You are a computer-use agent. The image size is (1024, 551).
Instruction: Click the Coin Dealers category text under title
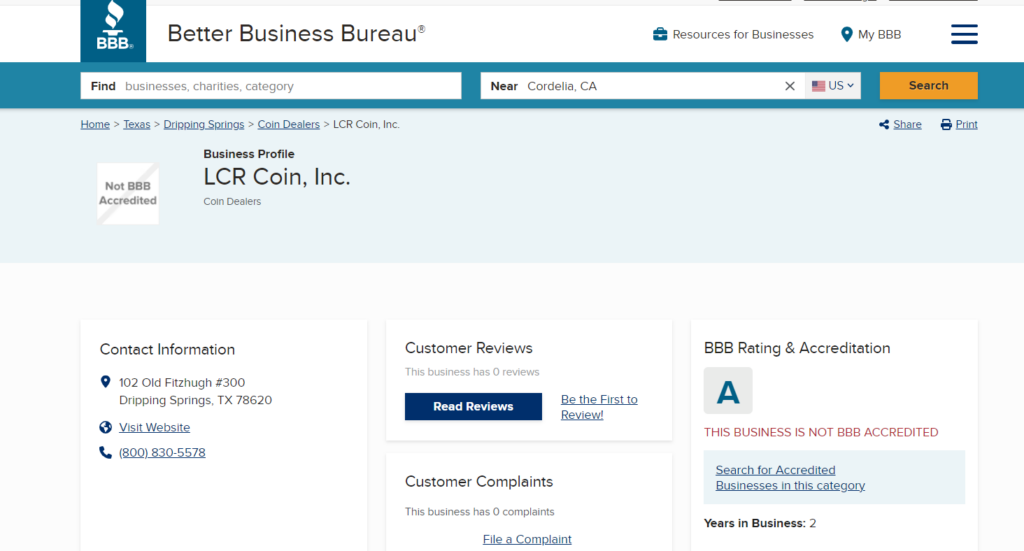232,202
